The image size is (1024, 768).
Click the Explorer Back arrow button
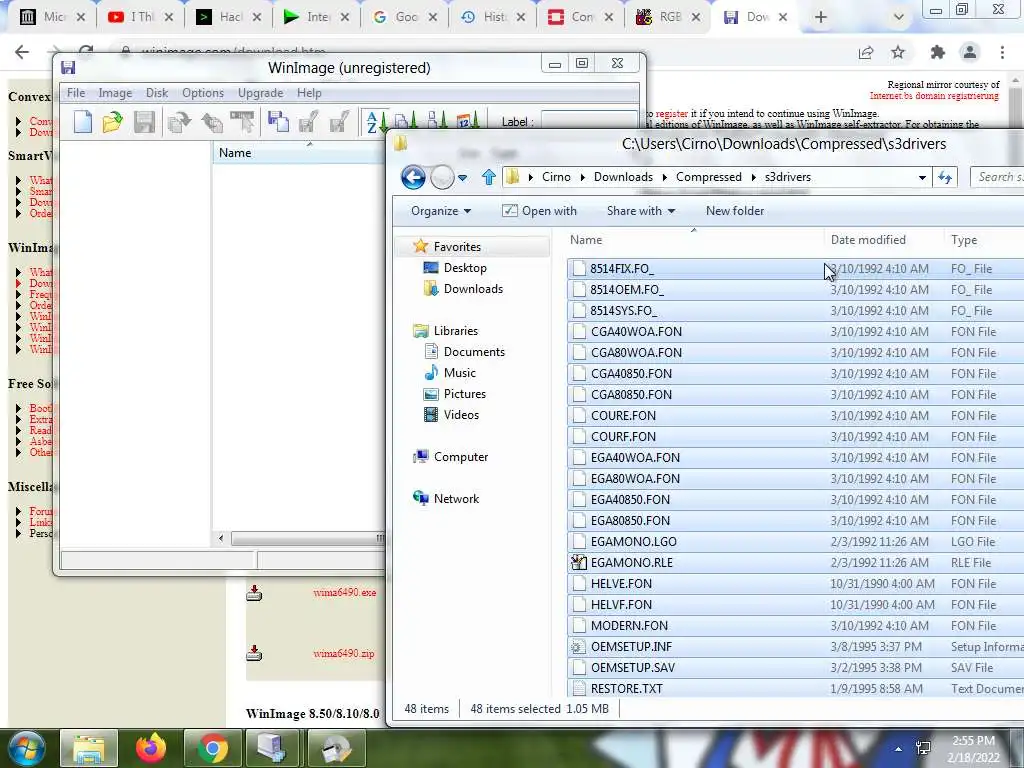[x=413, y=177]
